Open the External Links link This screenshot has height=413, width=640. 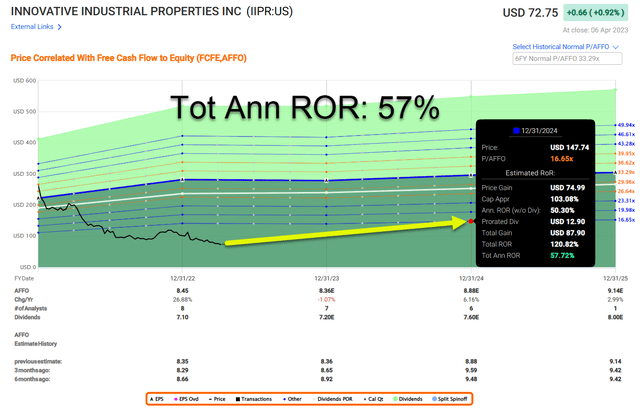click(x=32, y=27)
